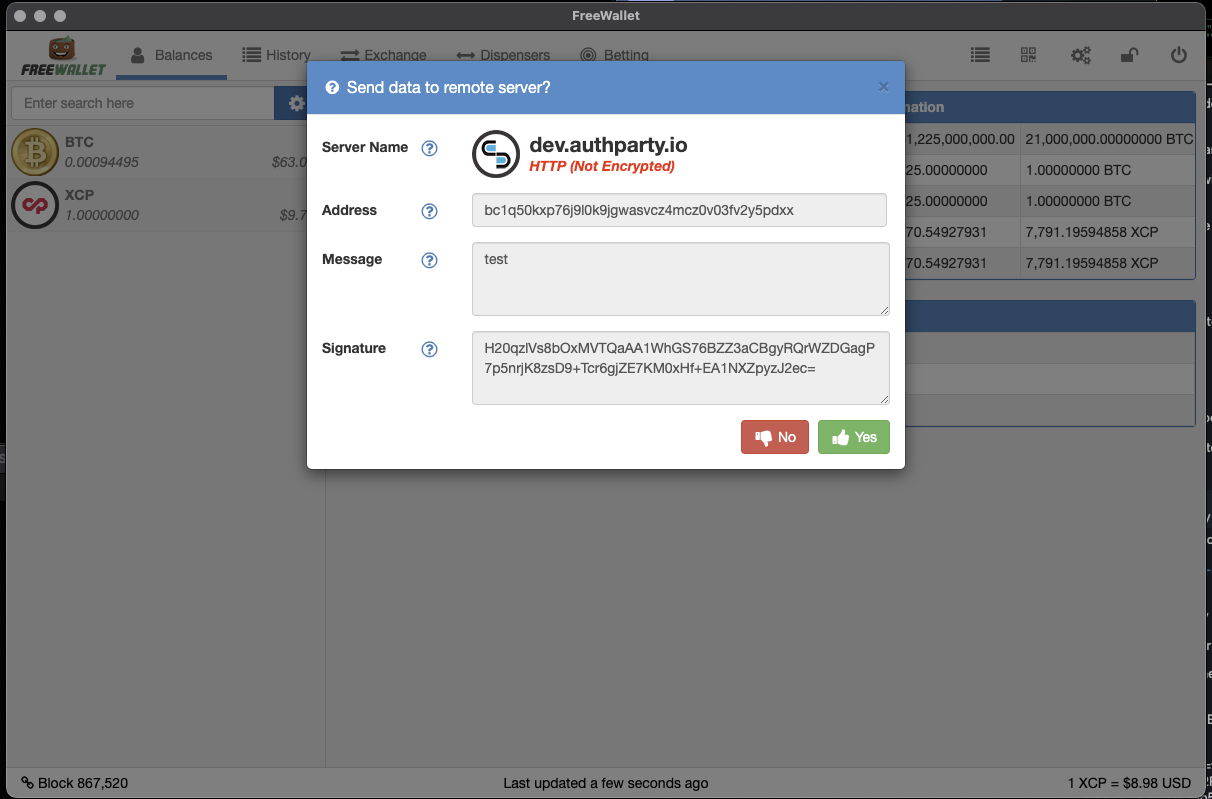Click the block link chain icon

coord(27,783)
